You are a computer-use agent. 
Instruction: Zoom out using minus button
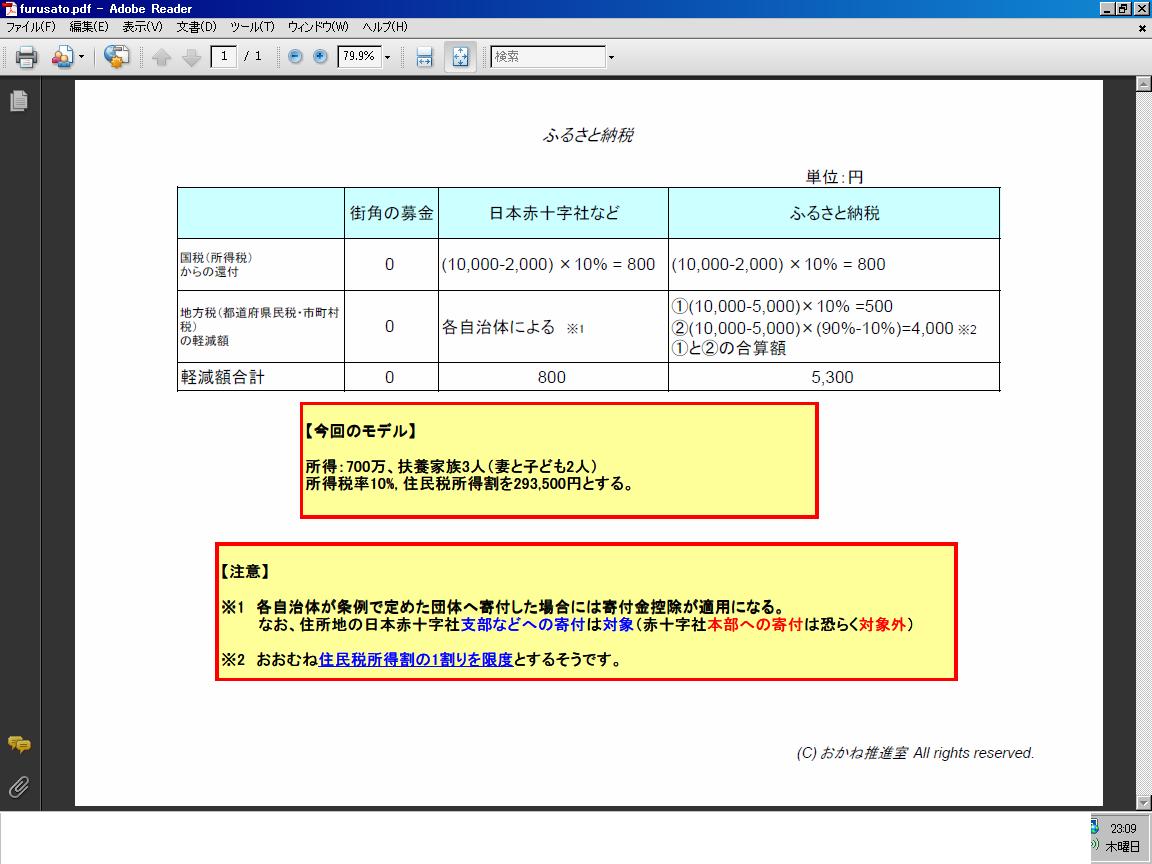click(x=295, y=56)
